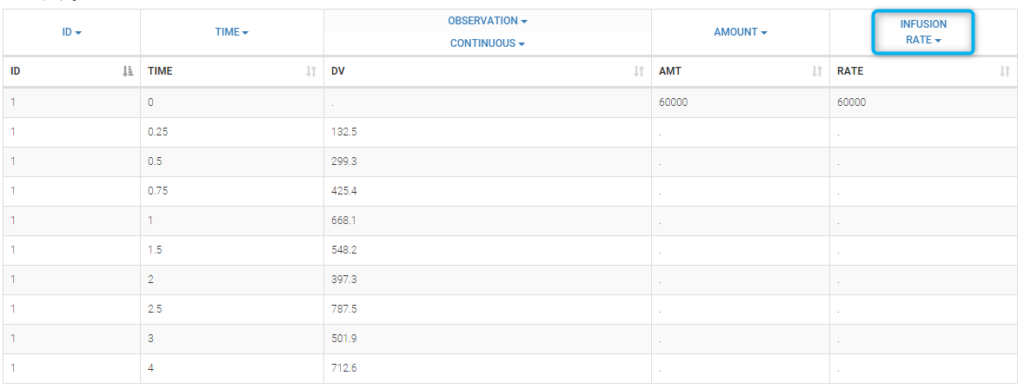
Task: Sort by AMT column sort icon
Action: 817,71
